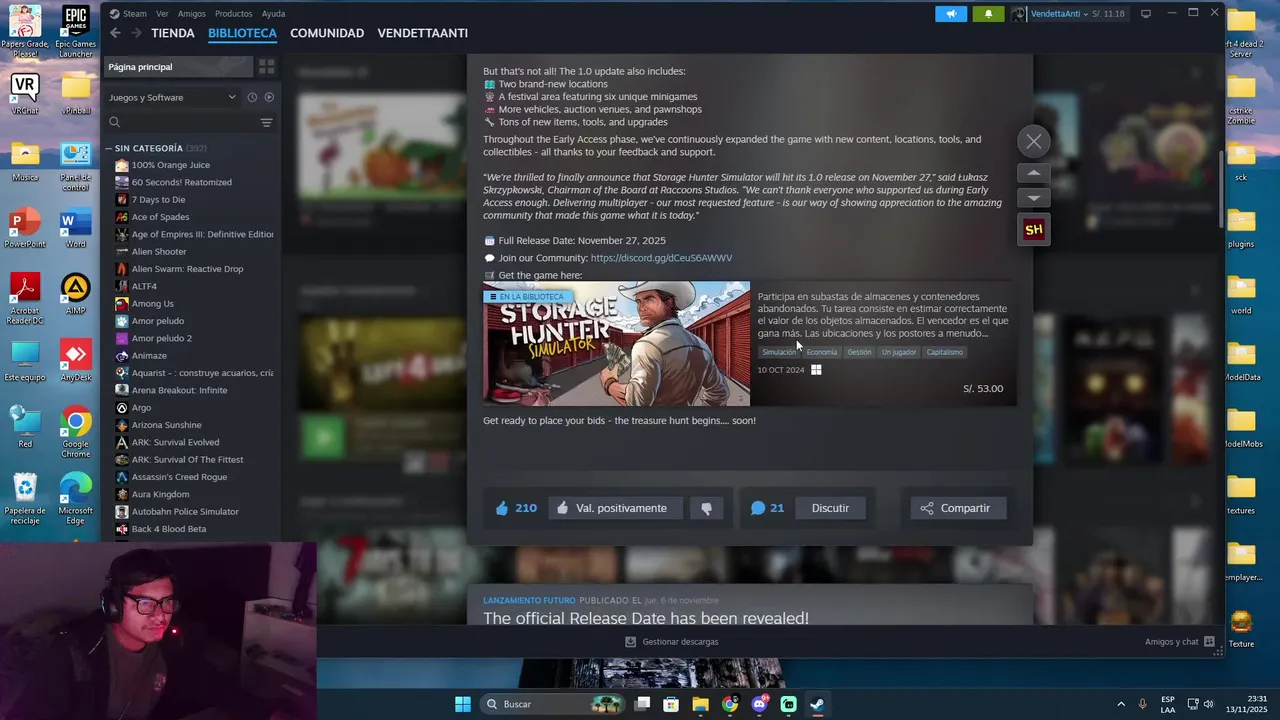Click the taskbar Buscar search box
The width and height of the screenshot is (1280, 720).
click(553, 704)
